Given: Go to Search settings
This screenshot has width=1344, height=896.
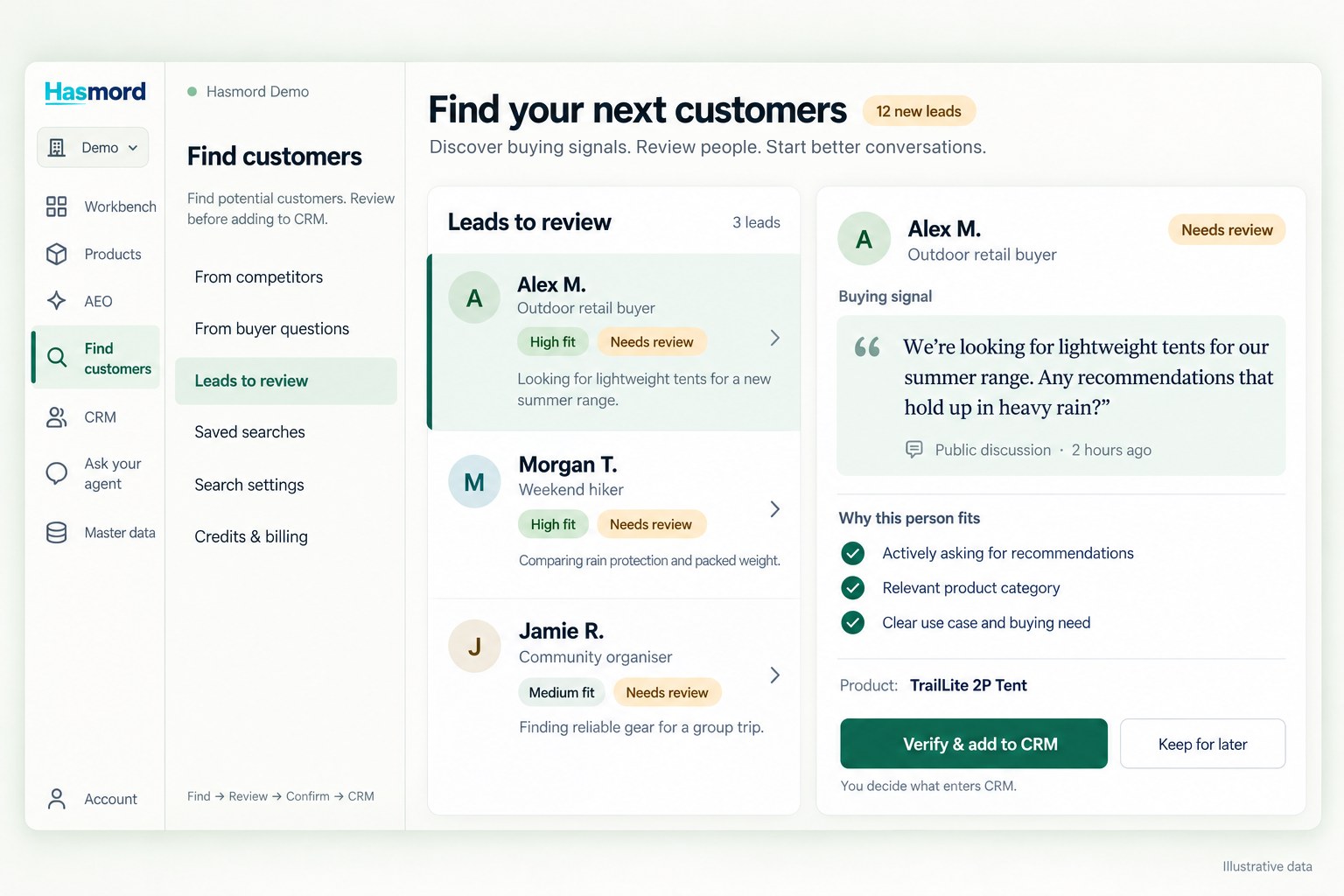Looking at the screenshot, I should tap(249, 485).
